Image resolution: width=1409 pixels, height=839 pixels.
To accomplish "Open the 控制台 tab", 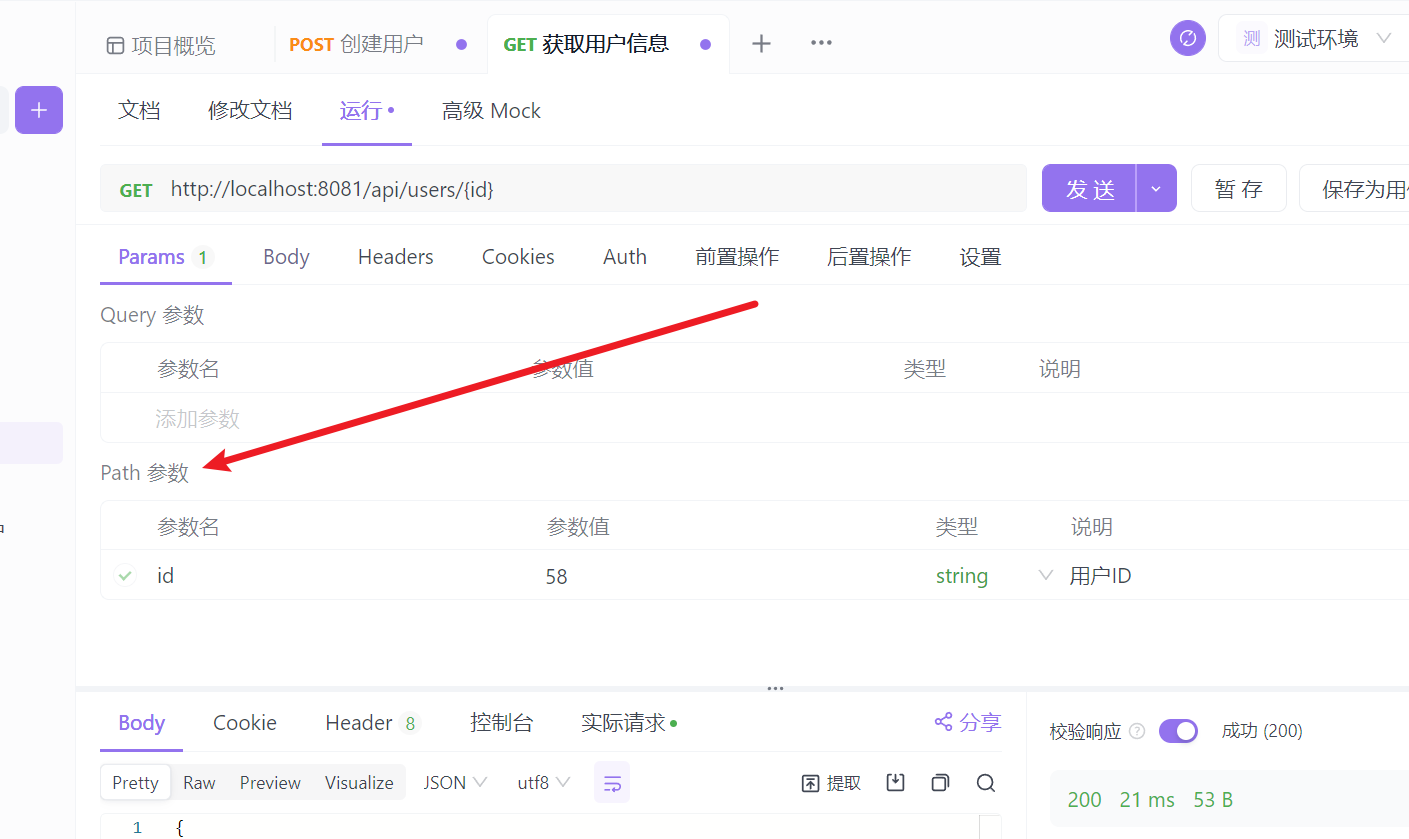I will click(501, 723).
